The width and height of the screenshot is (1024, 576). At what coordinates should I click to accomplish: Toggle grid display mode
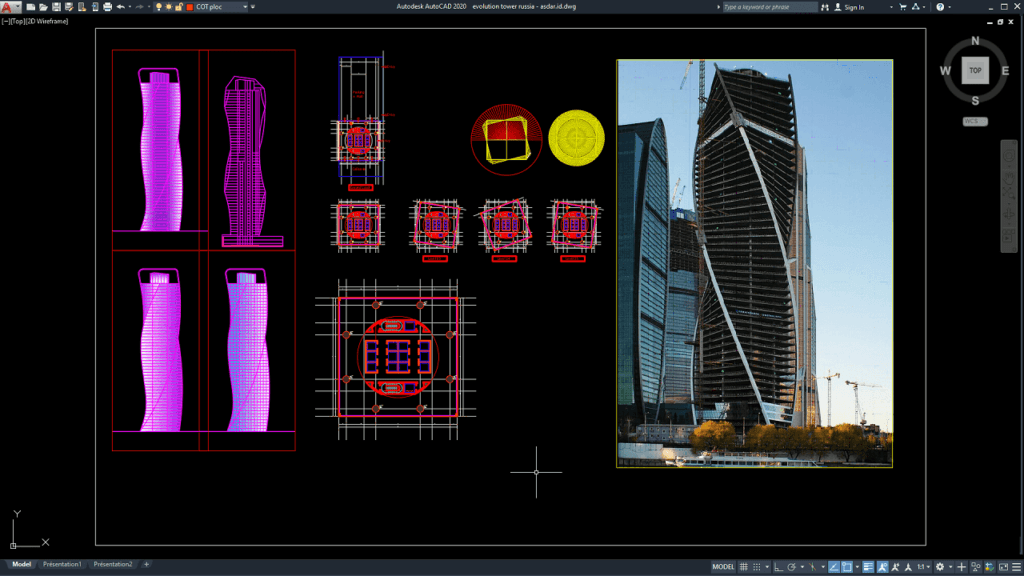(742, 566)
